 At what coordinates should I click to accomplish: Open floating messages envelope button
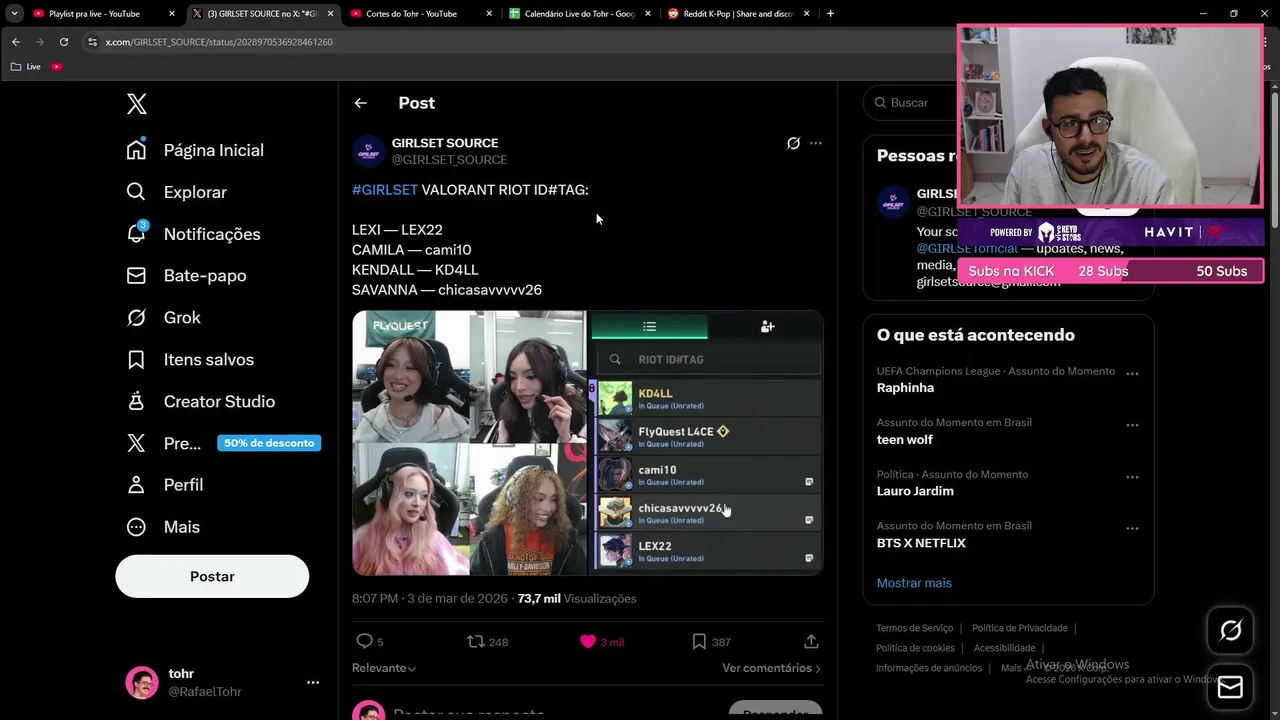1230,688
